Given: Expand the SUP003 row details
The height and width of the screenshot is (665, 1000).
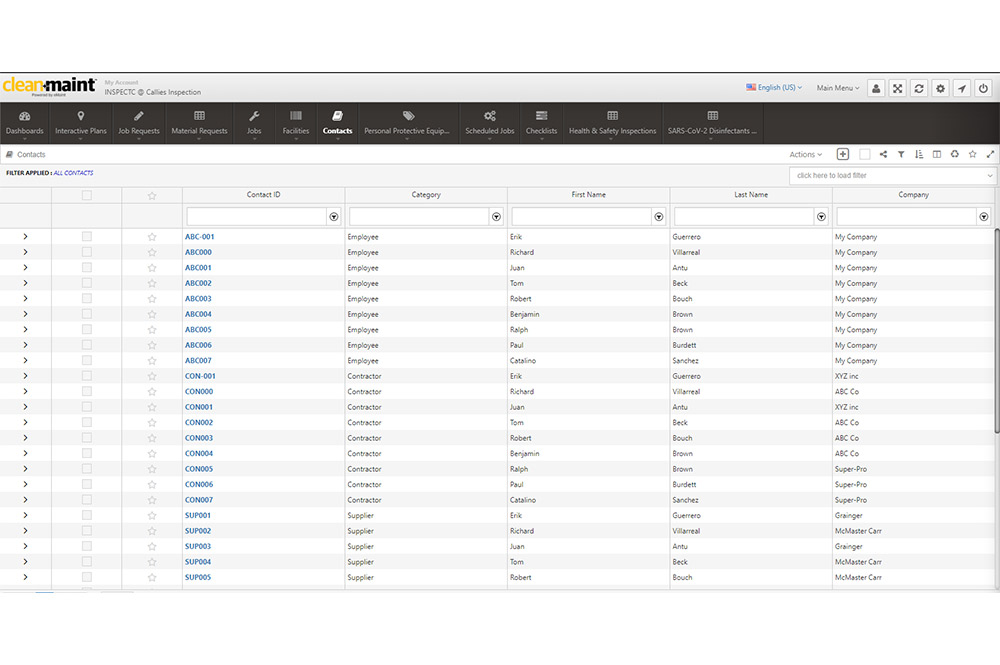Looking at the screenshot, I should pos(25,546).
